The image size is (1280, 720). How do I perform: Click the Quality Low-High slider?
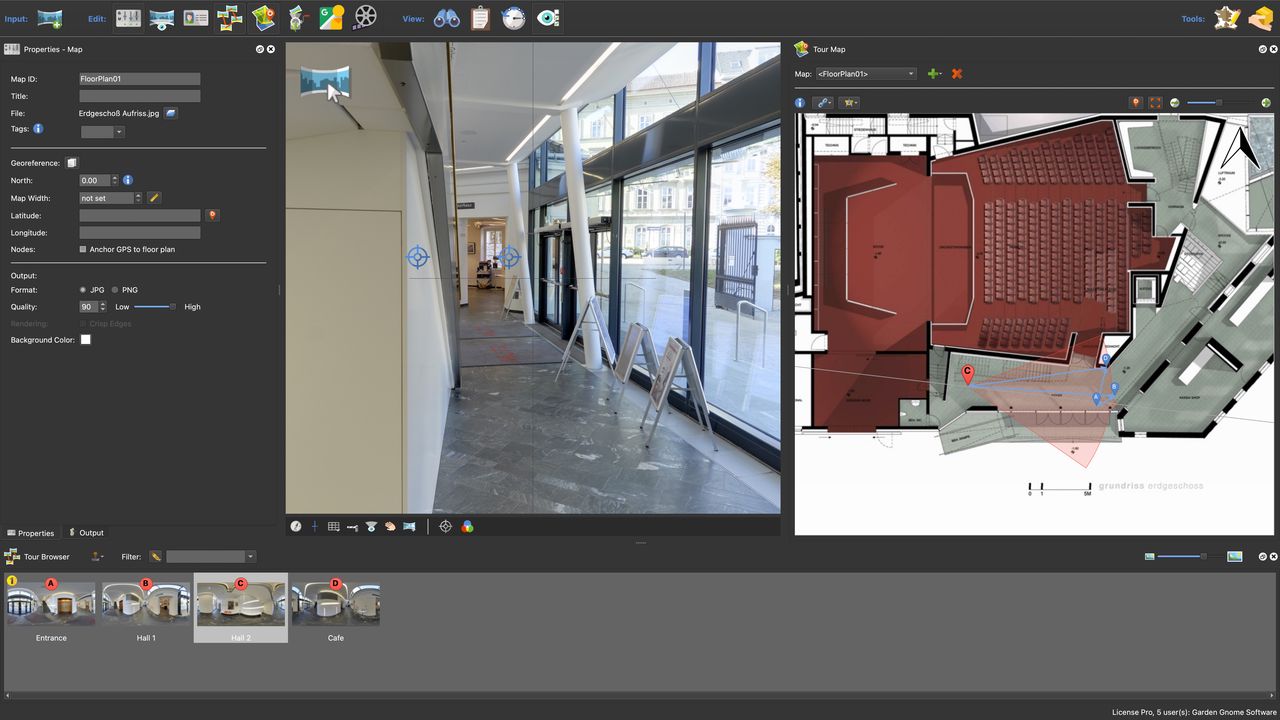(x=155, y=307)
